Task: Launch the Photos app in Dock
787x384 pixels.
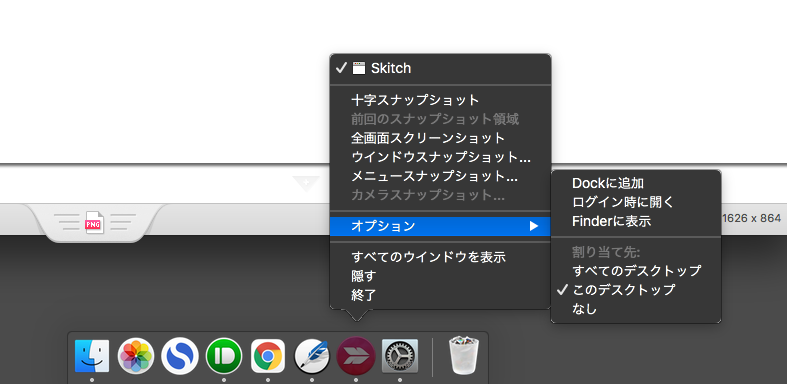Action: (x=136, y=356)
